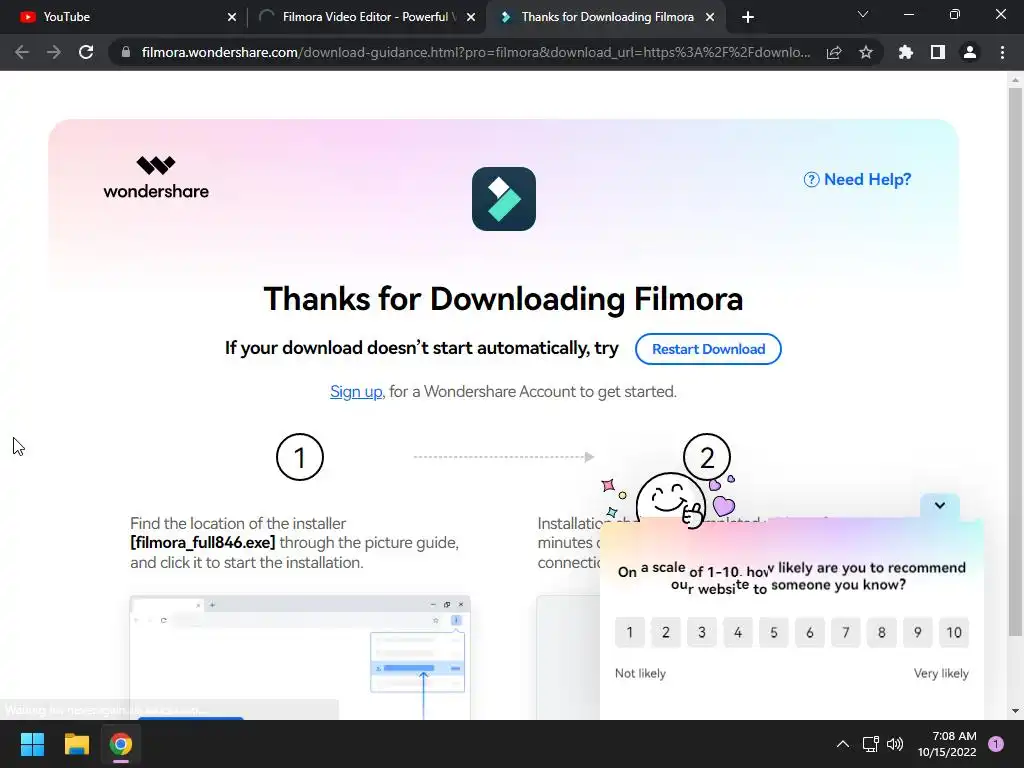1024x768 pixels.
Task: Rate 4 on the recommendation scale
Action: (x=738, y=632)
